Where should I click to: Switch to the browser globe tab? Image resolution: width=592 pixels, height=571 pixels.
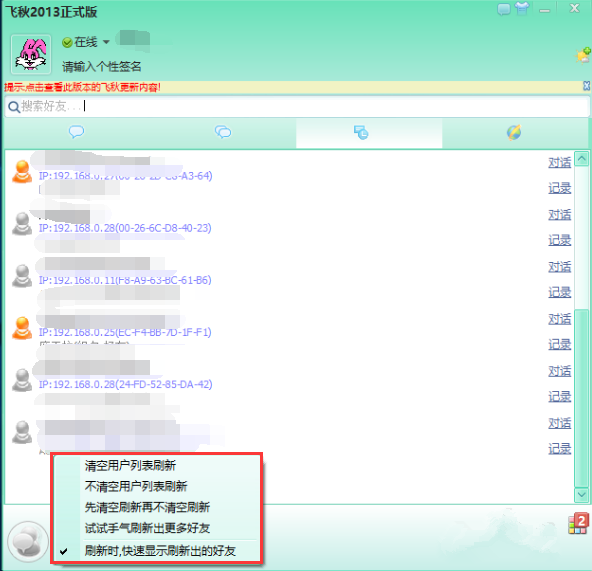[514, 133]
